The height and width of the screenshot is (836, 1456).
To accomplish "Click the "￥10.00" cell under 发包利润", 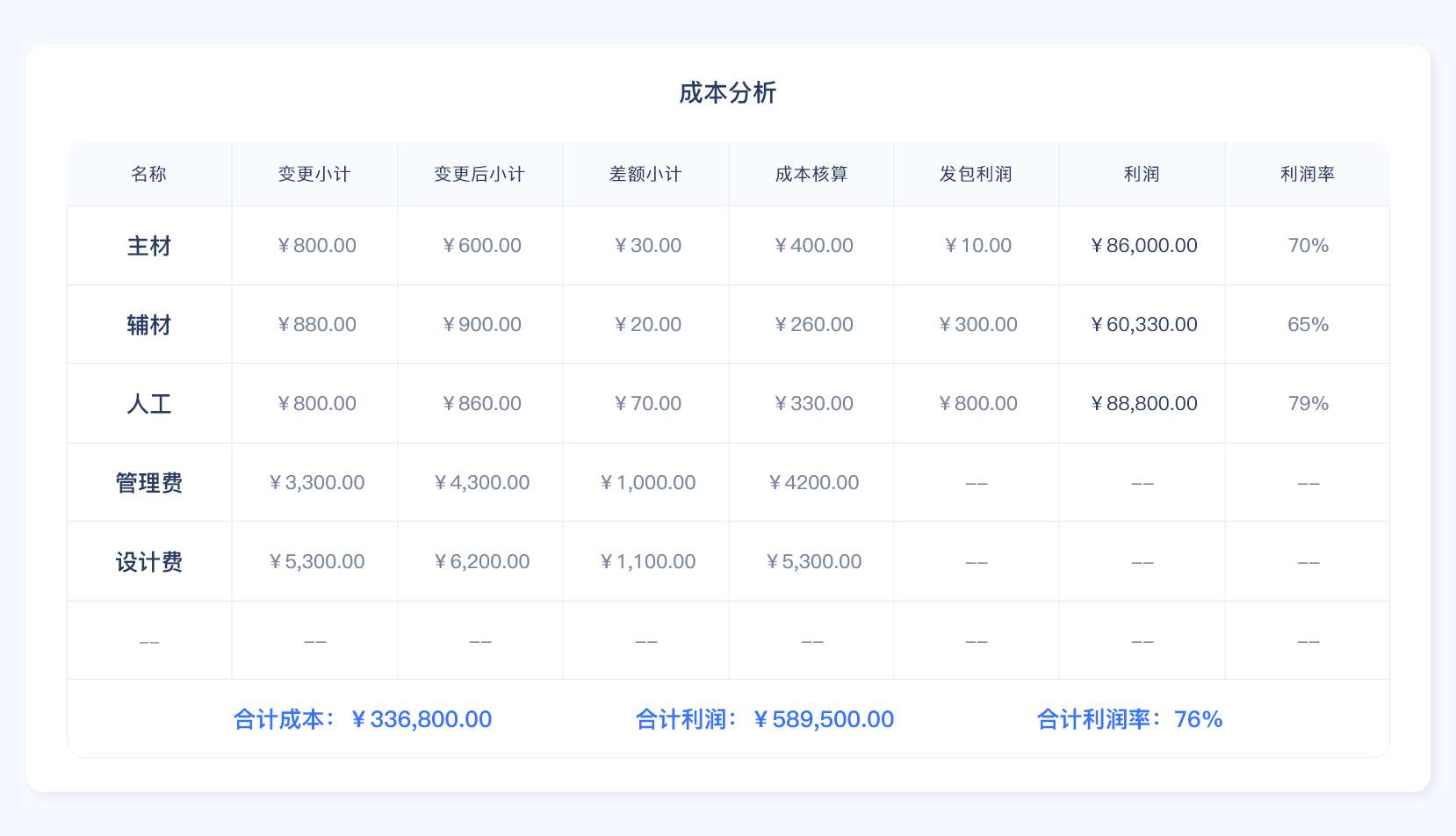I will tap(977, 246).
